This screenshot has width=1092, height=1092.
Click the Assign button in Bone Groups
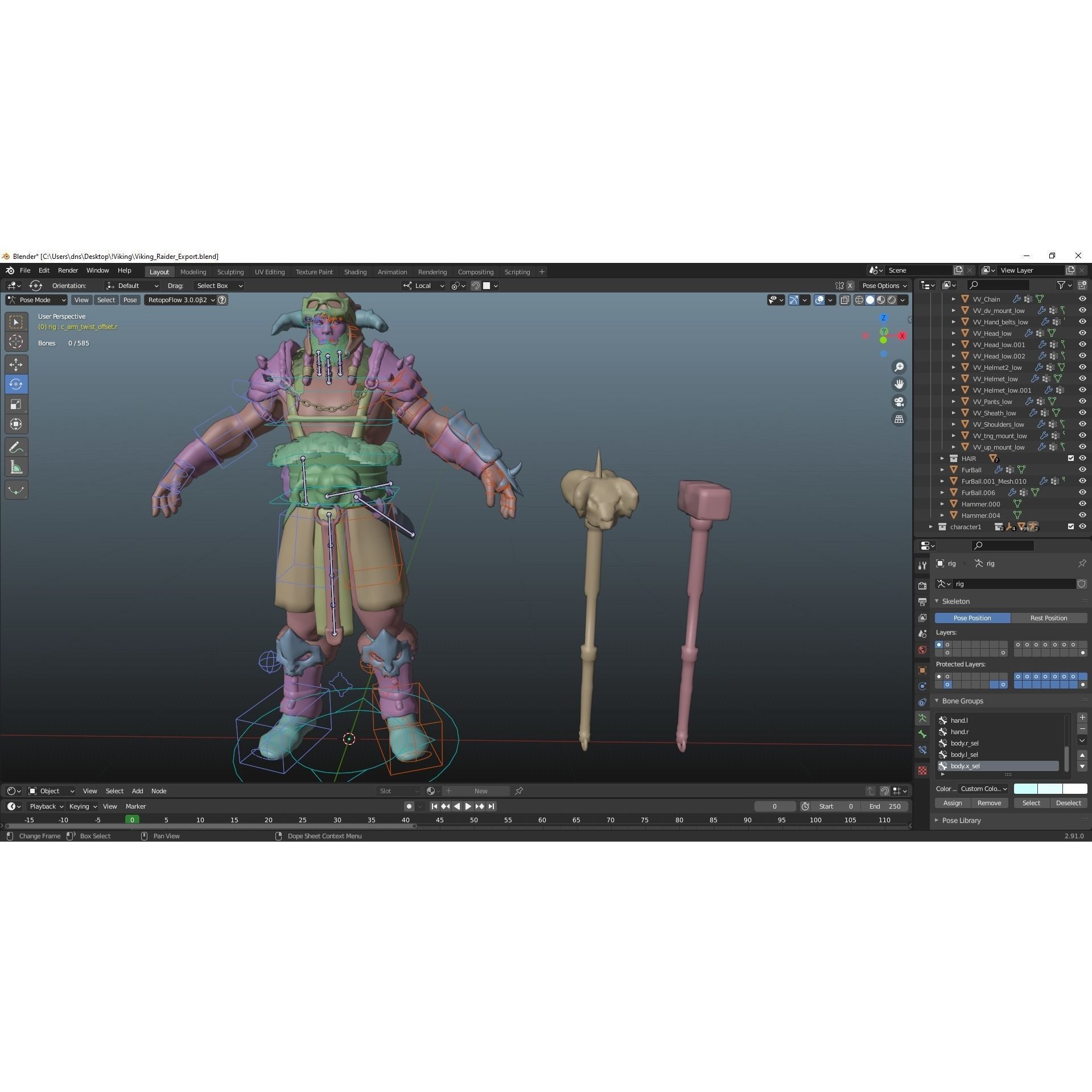[952, 802]
